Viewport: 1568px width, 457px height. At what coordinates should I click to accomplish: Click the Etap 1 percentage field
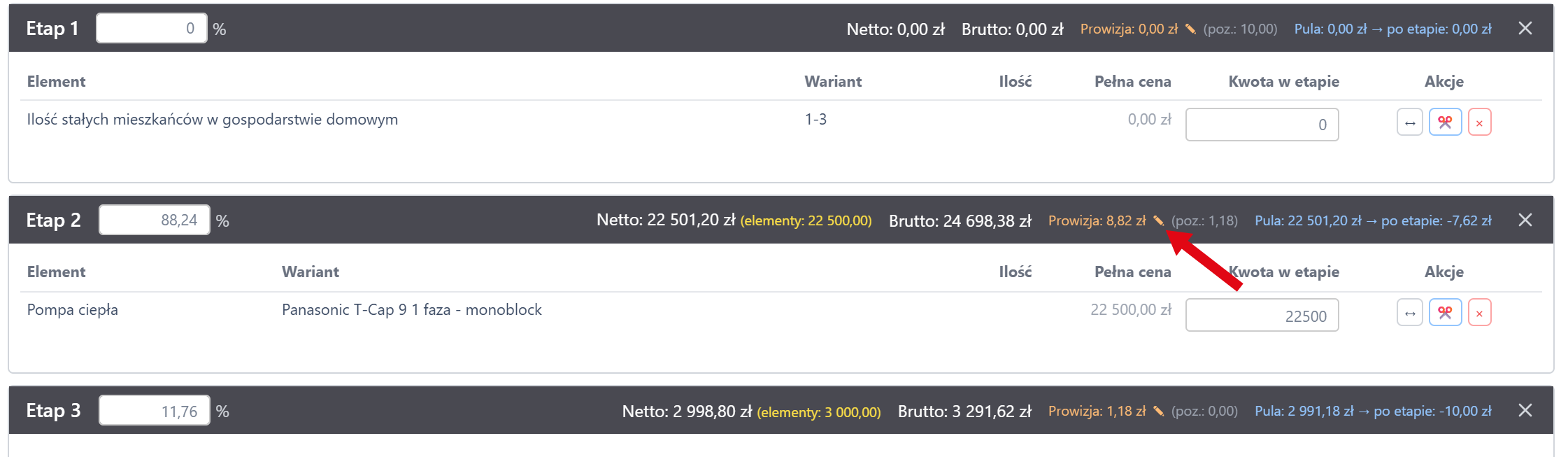pyautogui.click(x=152, y=29)
